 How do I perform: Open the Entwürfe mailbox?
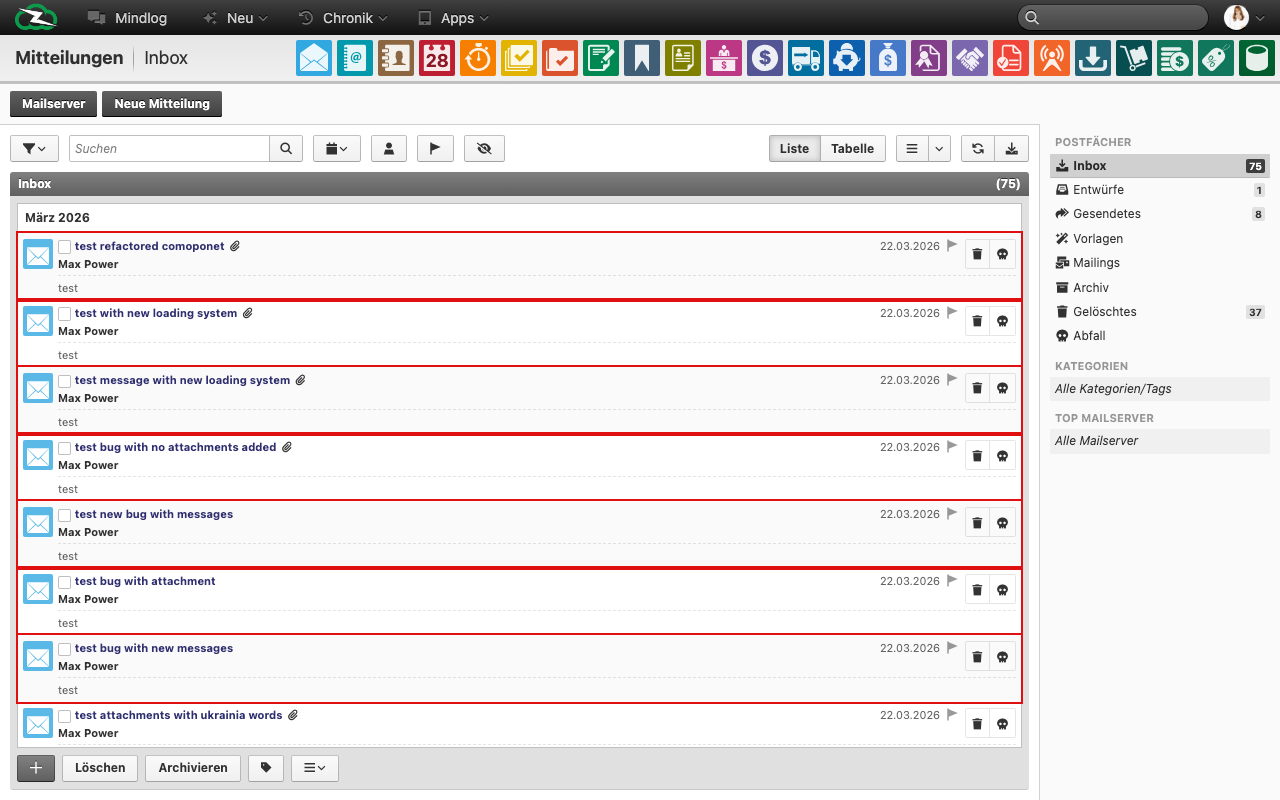pyautogui.click(x=1160, y=190)
